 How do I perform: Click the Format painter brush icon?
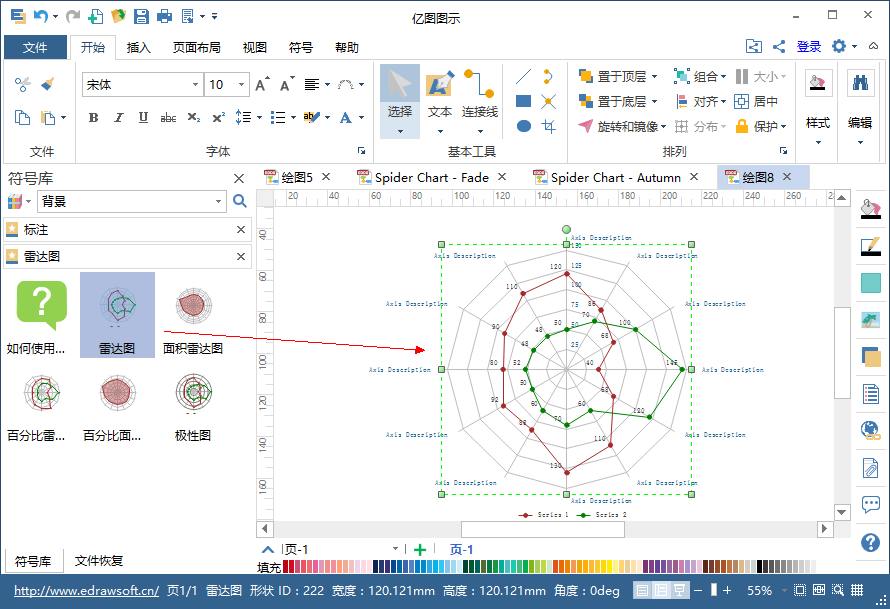(48, 85)
